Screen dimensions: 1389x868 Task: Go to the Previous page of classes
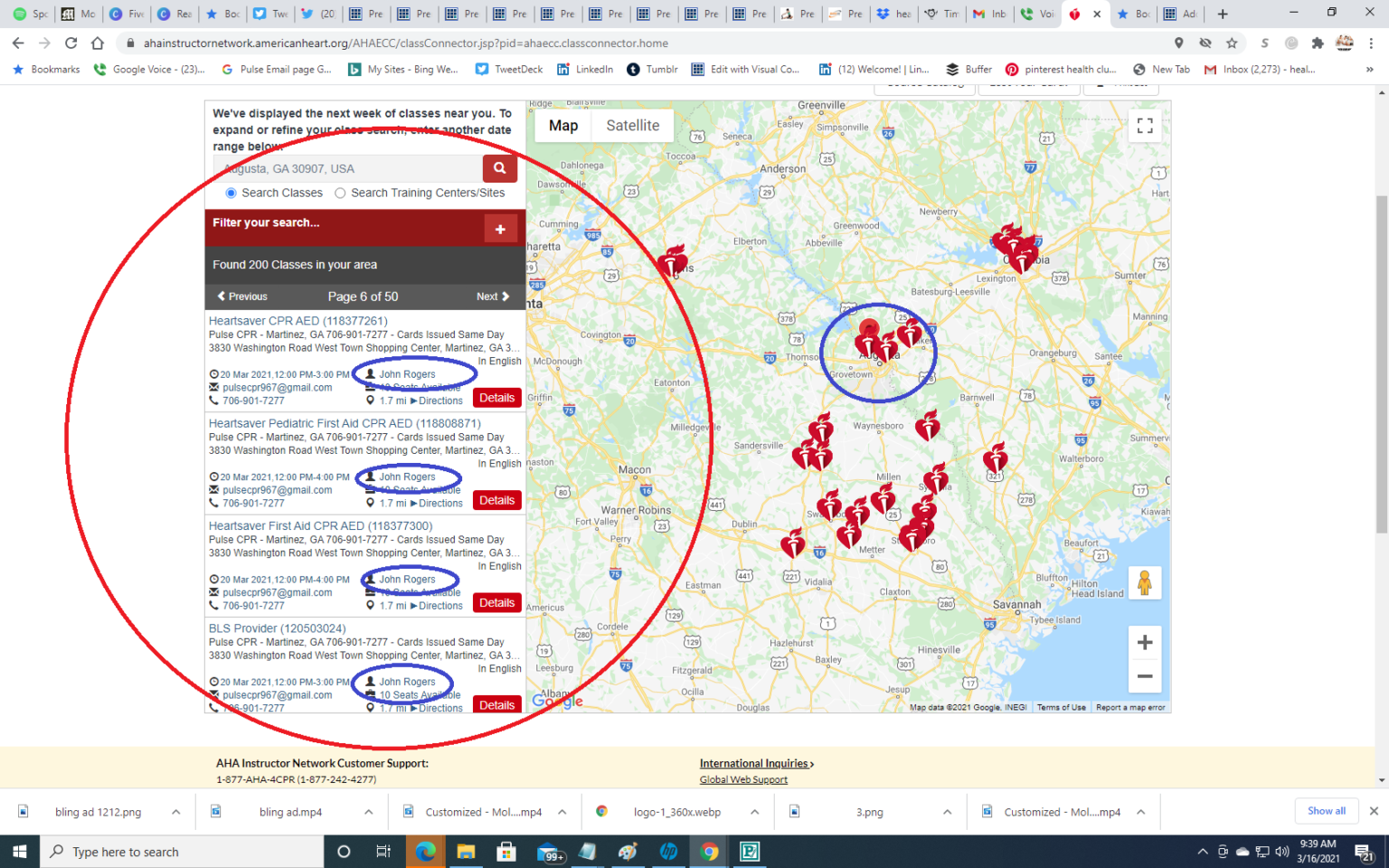[x=242, y=297]
